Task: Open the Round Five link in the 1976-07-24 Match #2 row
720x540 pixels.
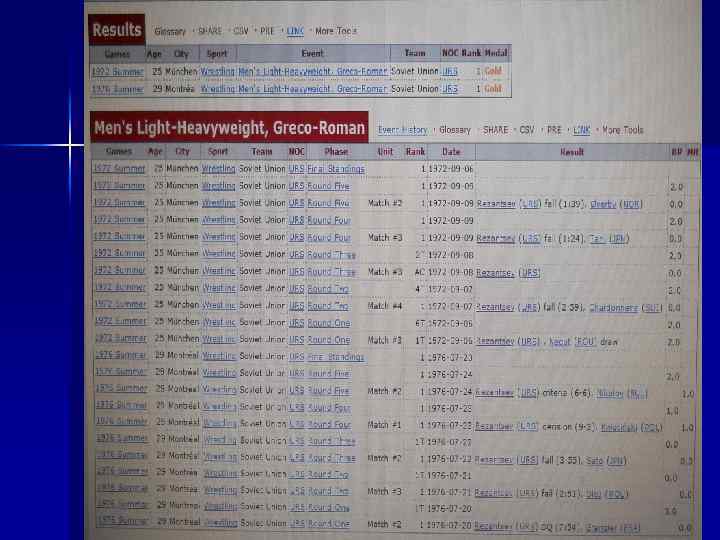Action: [329, 391]
